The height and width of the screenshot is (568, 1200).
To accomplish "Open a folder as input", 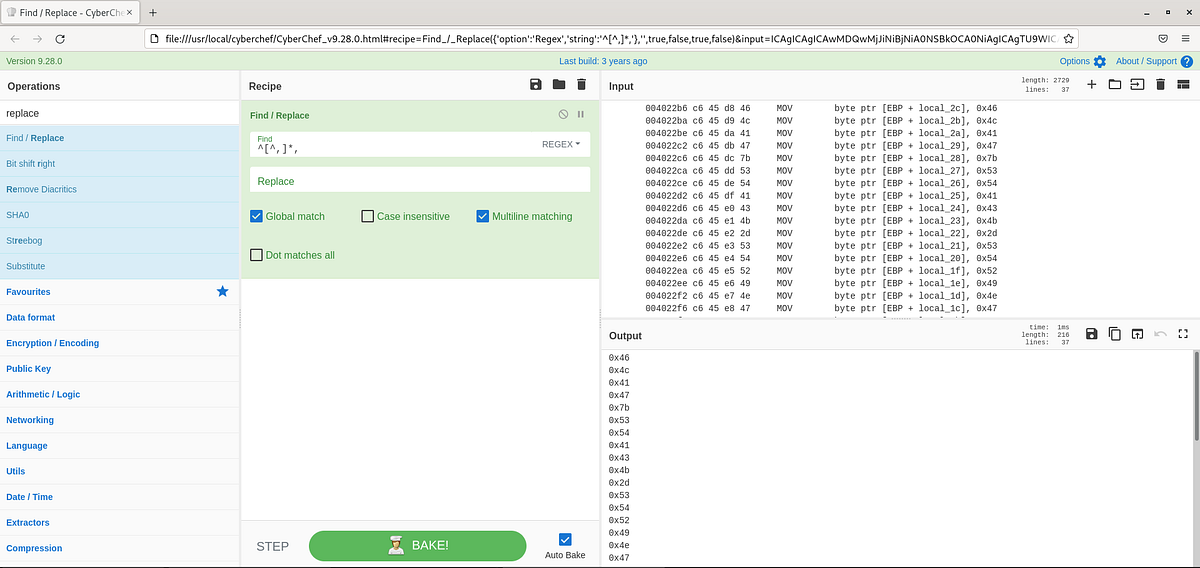I will pos(1114,85).
